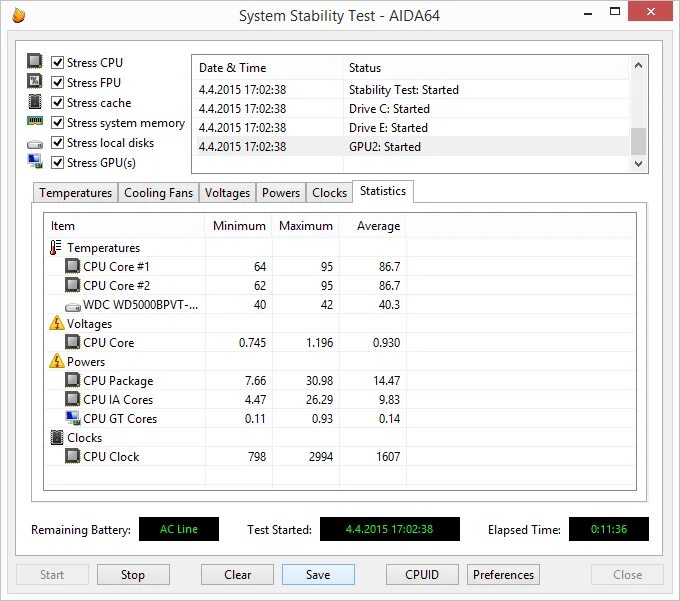Viewport: 680px width, 601px height.
Task: Select the Statistics tab
Action: pos(383,191)
